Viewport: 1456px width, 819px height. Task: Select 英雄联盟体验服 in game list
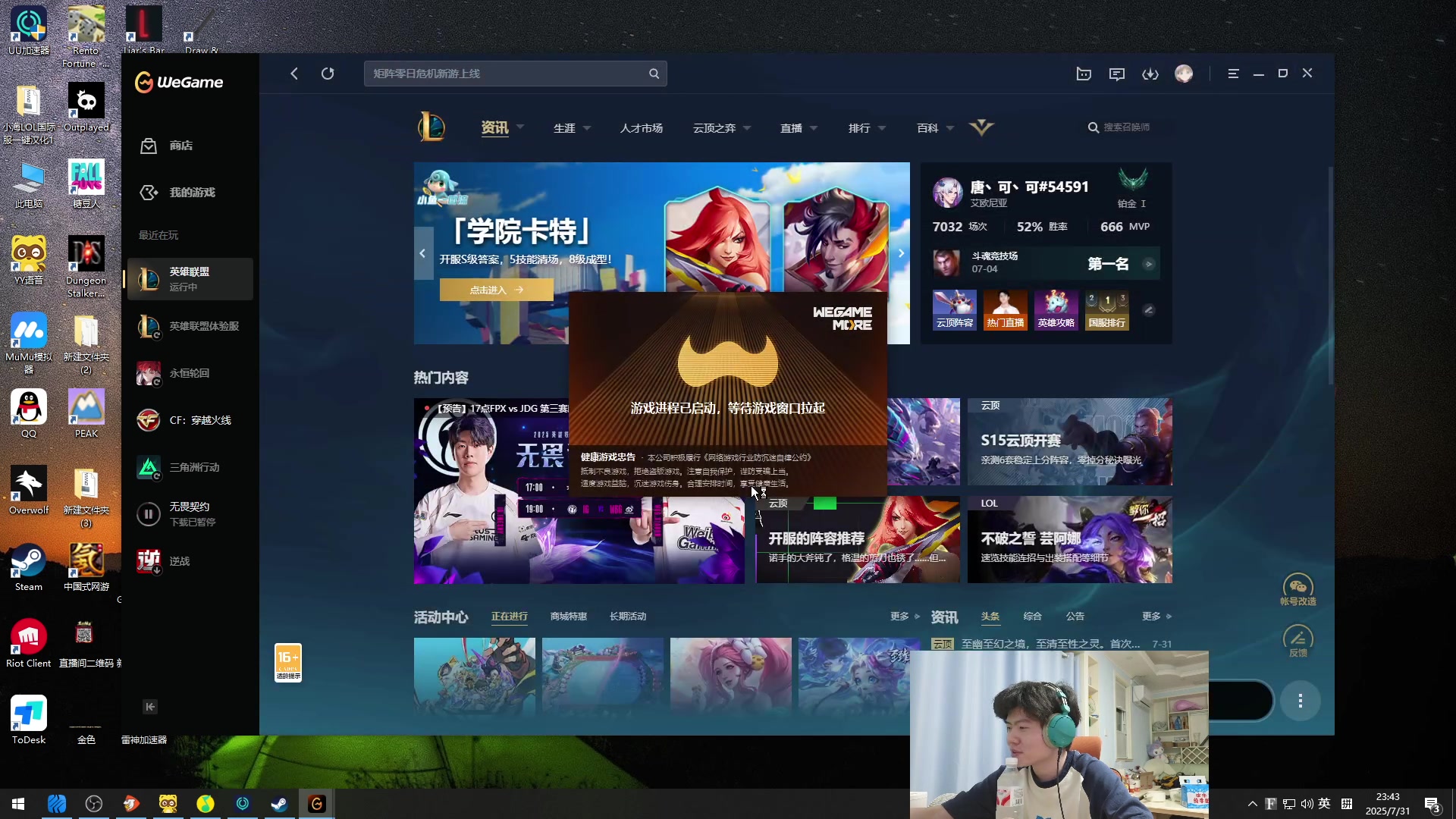pyautogui.click(x=190, y=326)
